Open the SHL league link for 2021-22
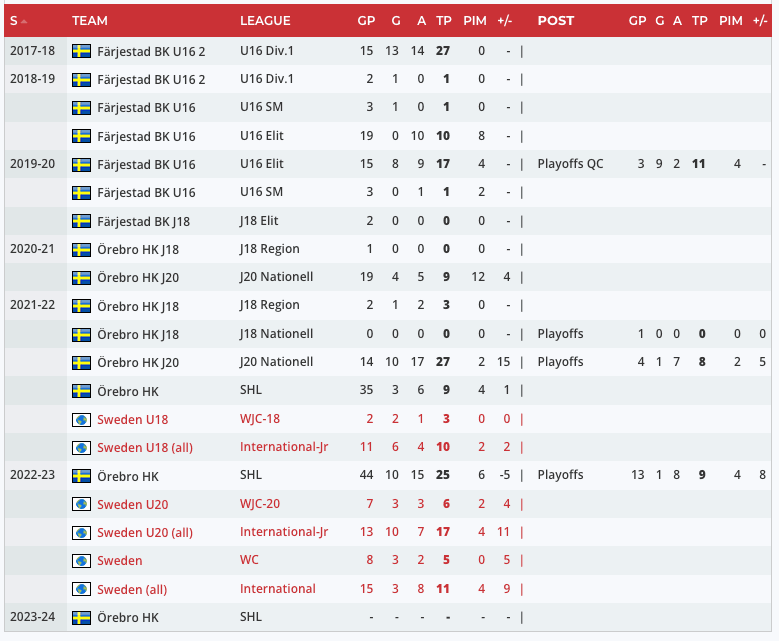The height and width of the screenshot is (641, 779). click(251, 391)
